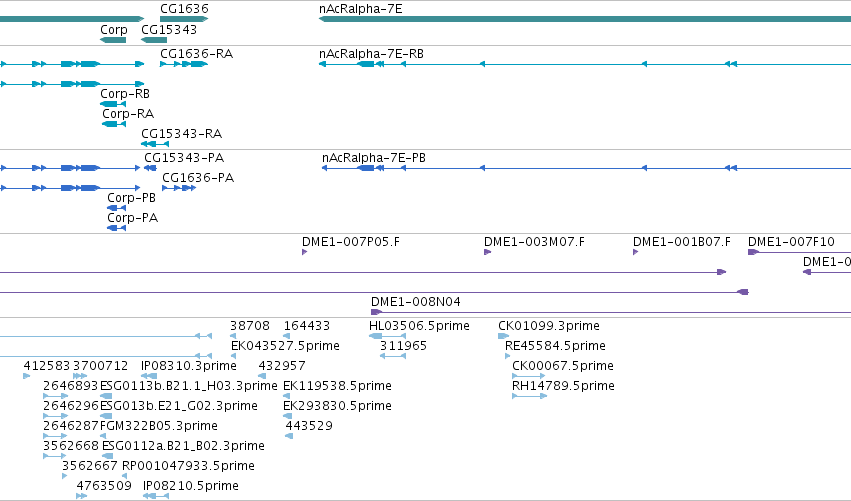Click the nAcRalpha-7E-RB transcript label
This screenshot has width=851, height=501.
point(371,54)
